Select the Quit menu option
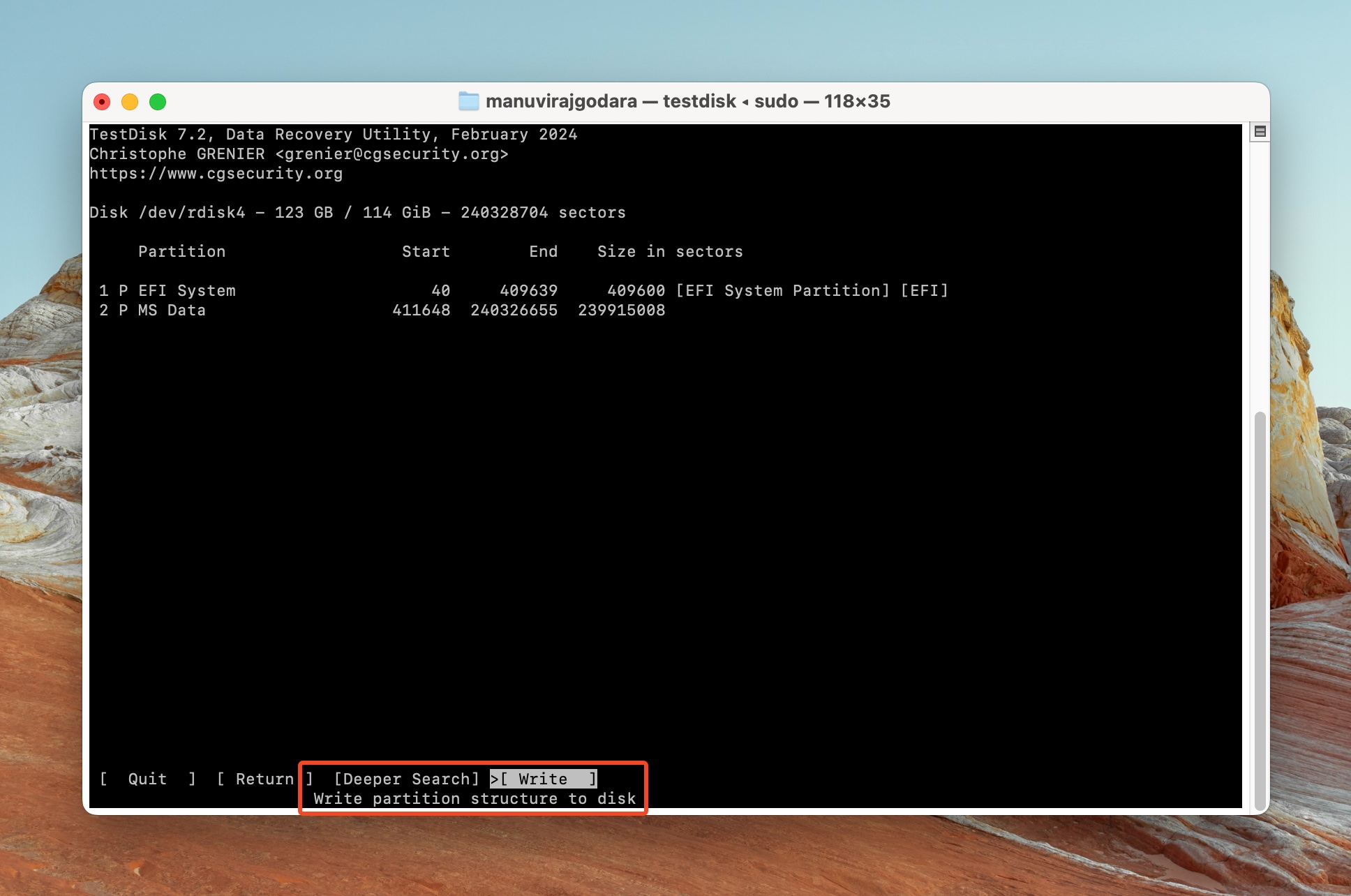1351x896 pixels. click(x=147, y=779)
